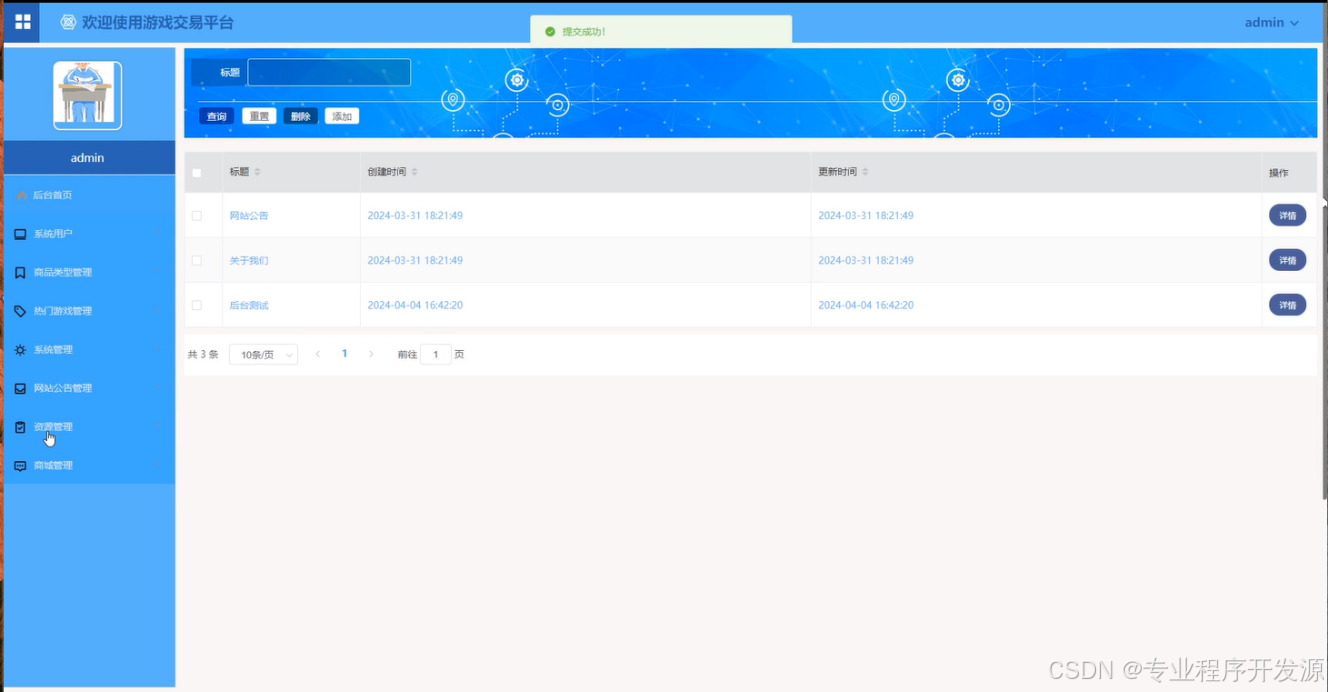Click the clipboard icon beside 资源管理
This screenshot has width=1328, height=692.
point(20,427)
